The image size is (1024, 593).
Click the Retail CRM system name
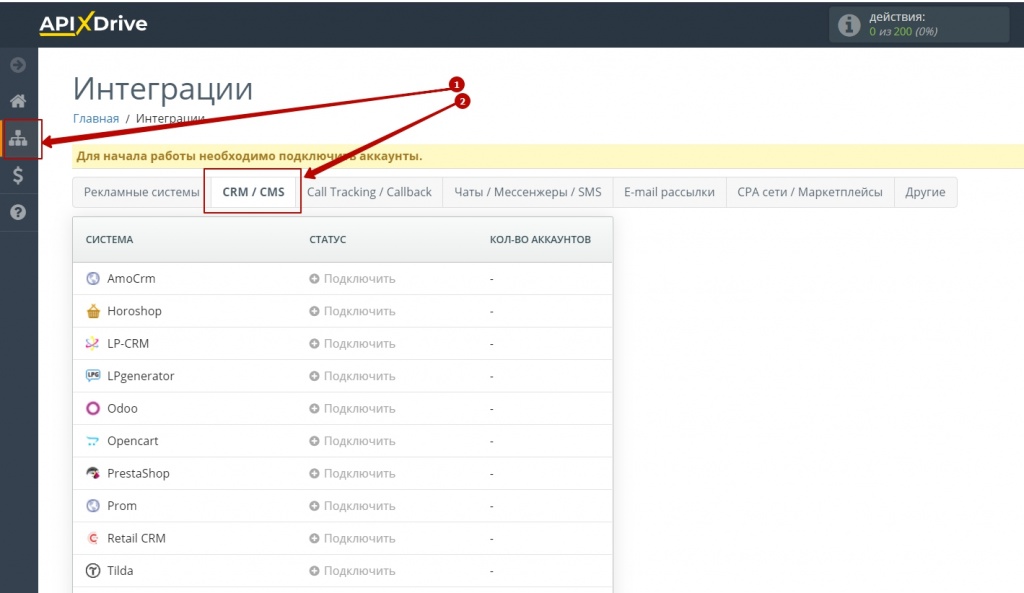coord(136,538)
